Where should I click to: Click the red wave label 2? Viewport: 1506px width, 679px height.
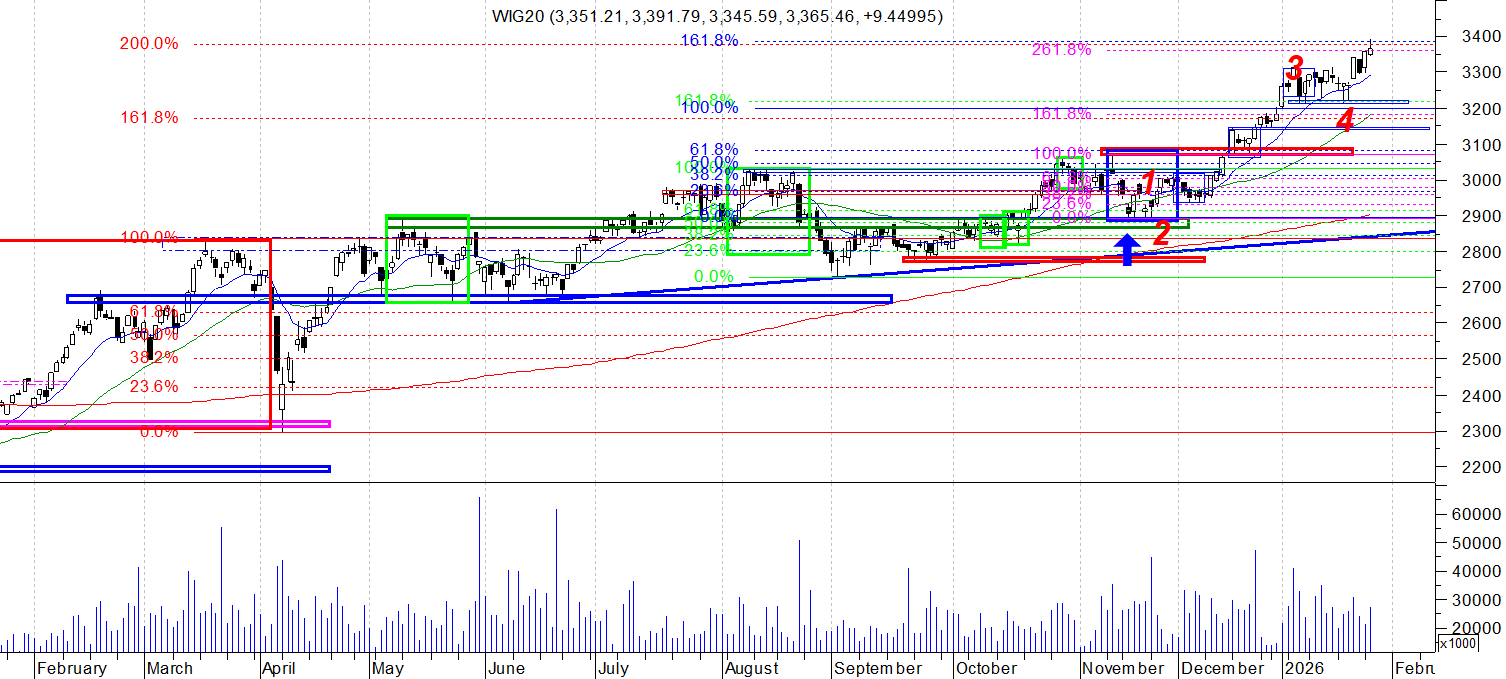click(x=1161, y=234)
